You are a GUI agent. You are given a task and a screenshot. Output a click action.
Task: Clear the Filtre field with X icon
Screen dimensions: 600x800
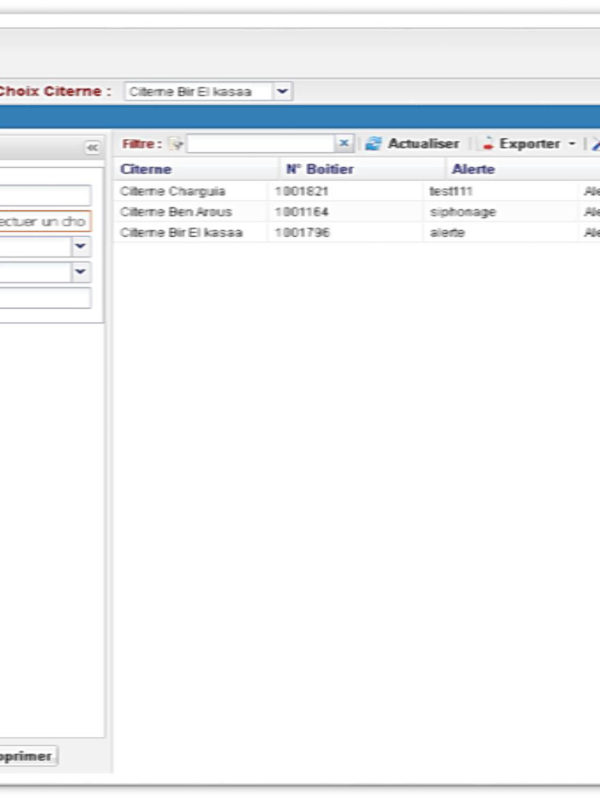(x=344, y=144)
